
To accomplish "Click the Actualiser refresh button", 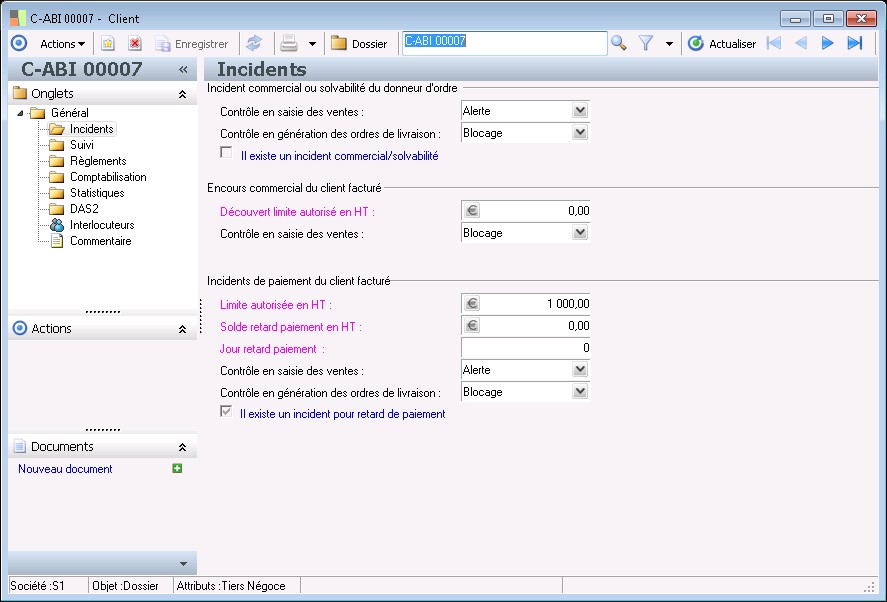I will [722, 44].
